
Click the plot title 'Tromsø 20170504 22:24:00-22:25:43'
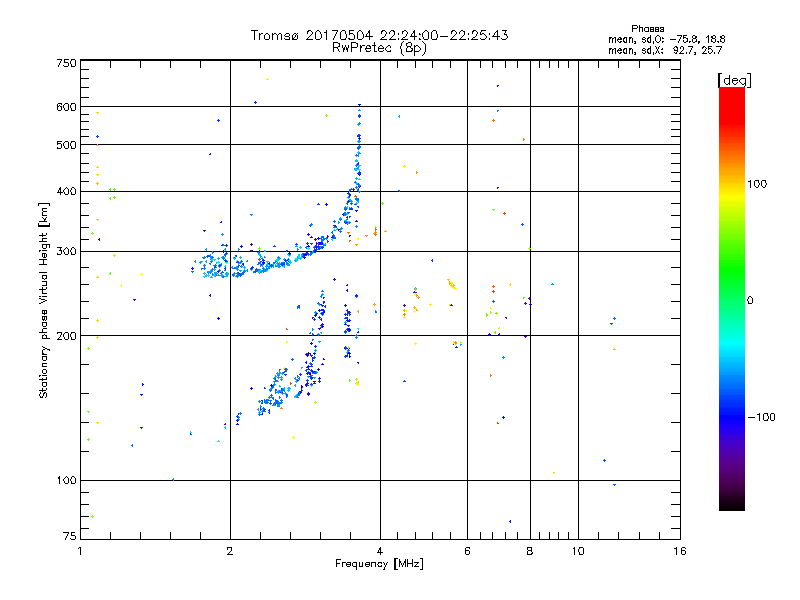tap(379, 35)
